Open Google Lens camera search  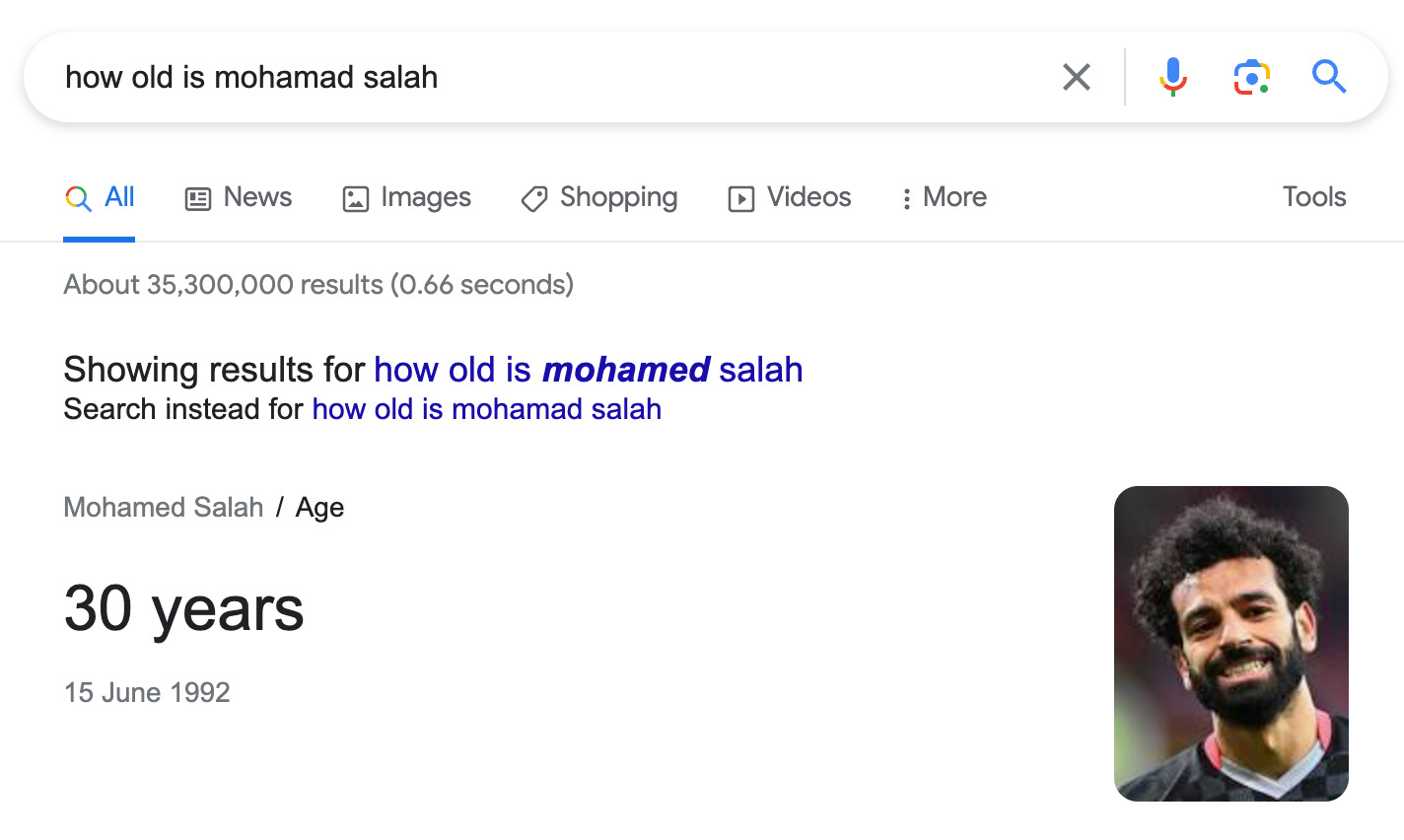1251,77
